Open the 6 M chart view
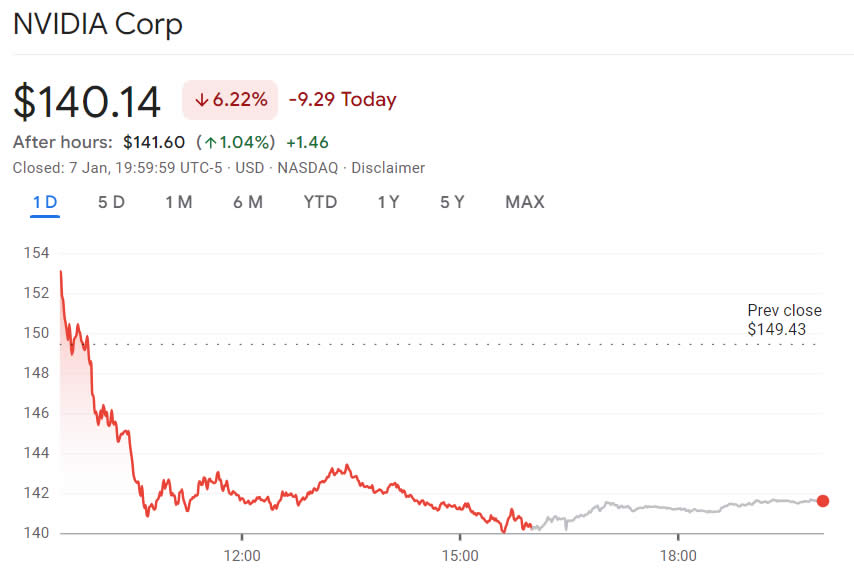Screen dimensions: 854x576 pyautogui.click(x=248, y=202)
